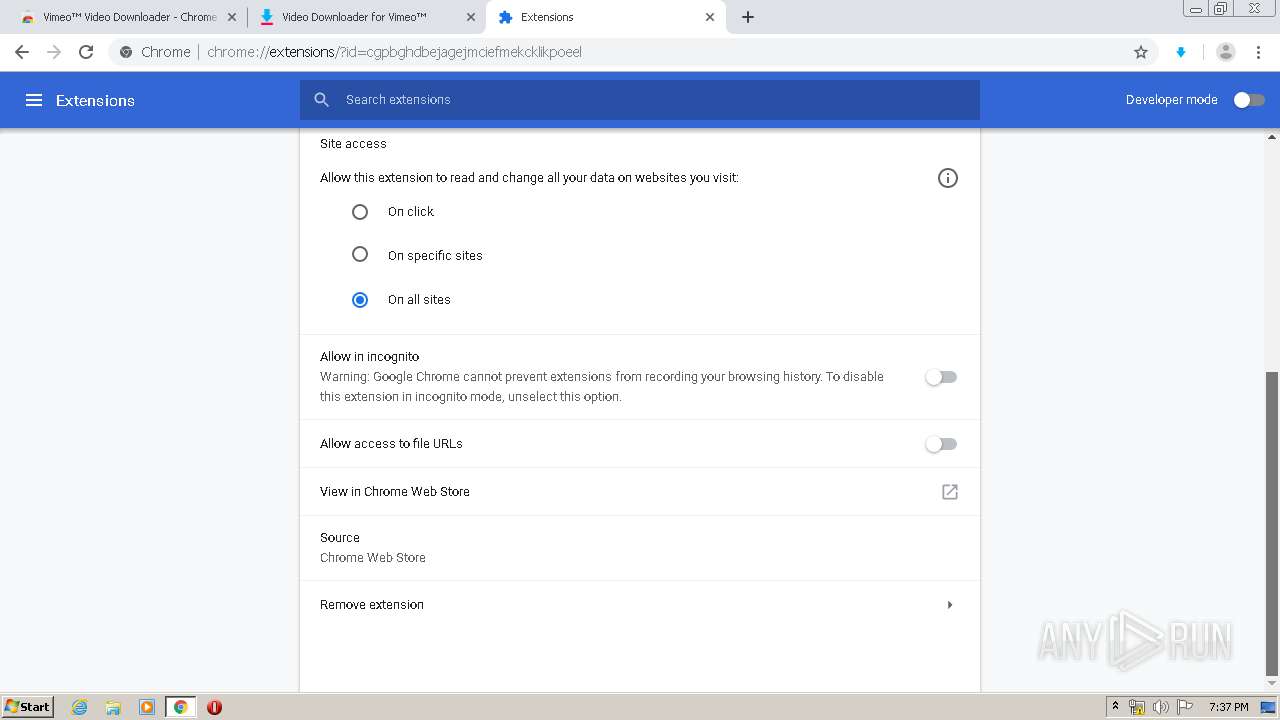Click the action center flag icon
The height and width of the screenshot is (720, 1280).
point(1185,707)
